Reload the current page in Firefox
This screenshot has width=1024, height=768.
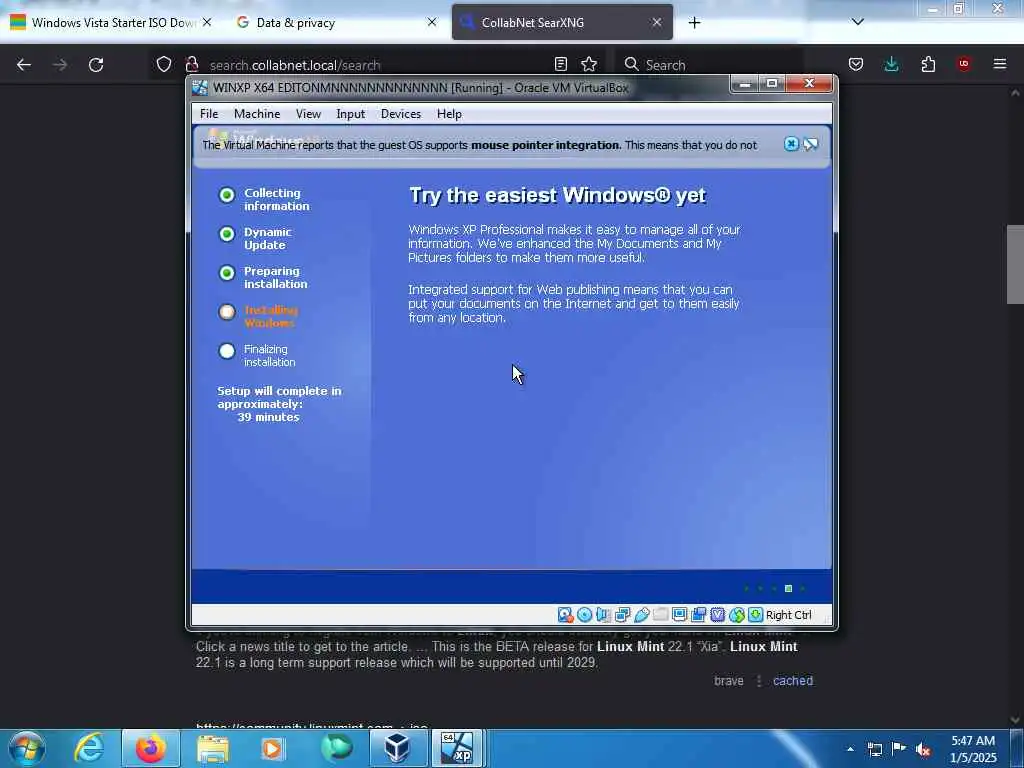96,65
